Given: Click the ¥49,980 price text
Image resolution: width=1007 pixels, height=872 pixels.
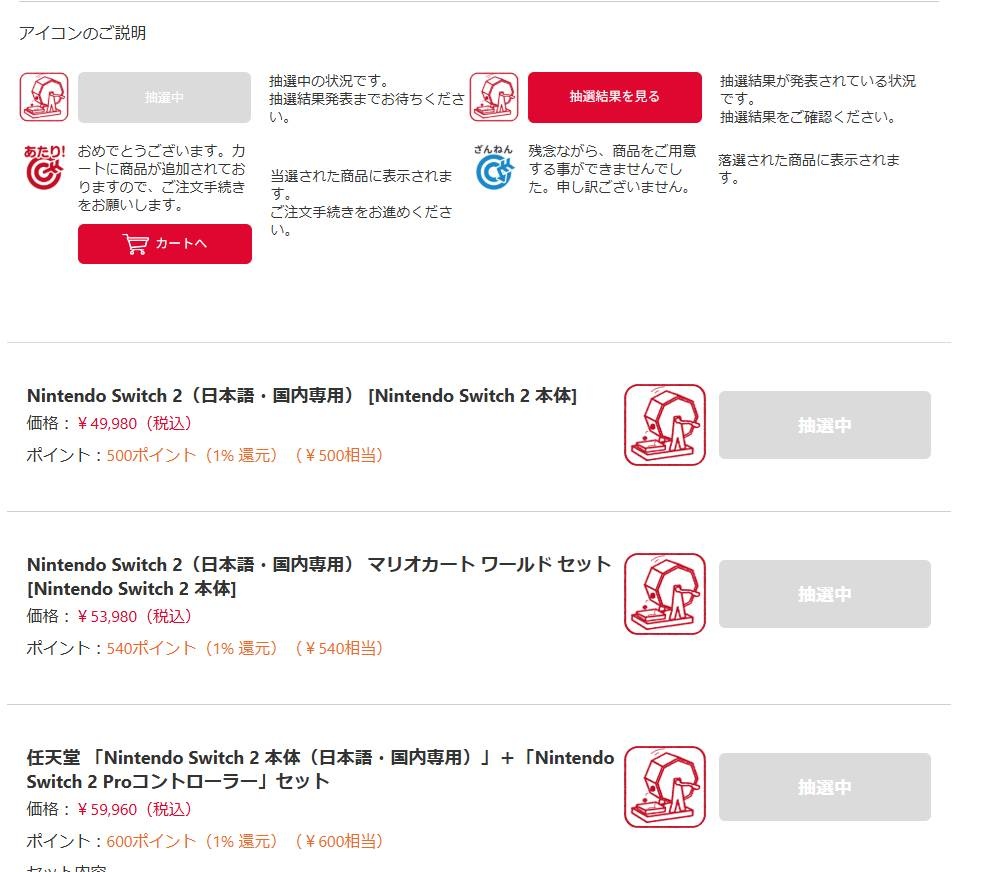Looking at the screenshot, I should pyautogui.click(x=134, y=423).
